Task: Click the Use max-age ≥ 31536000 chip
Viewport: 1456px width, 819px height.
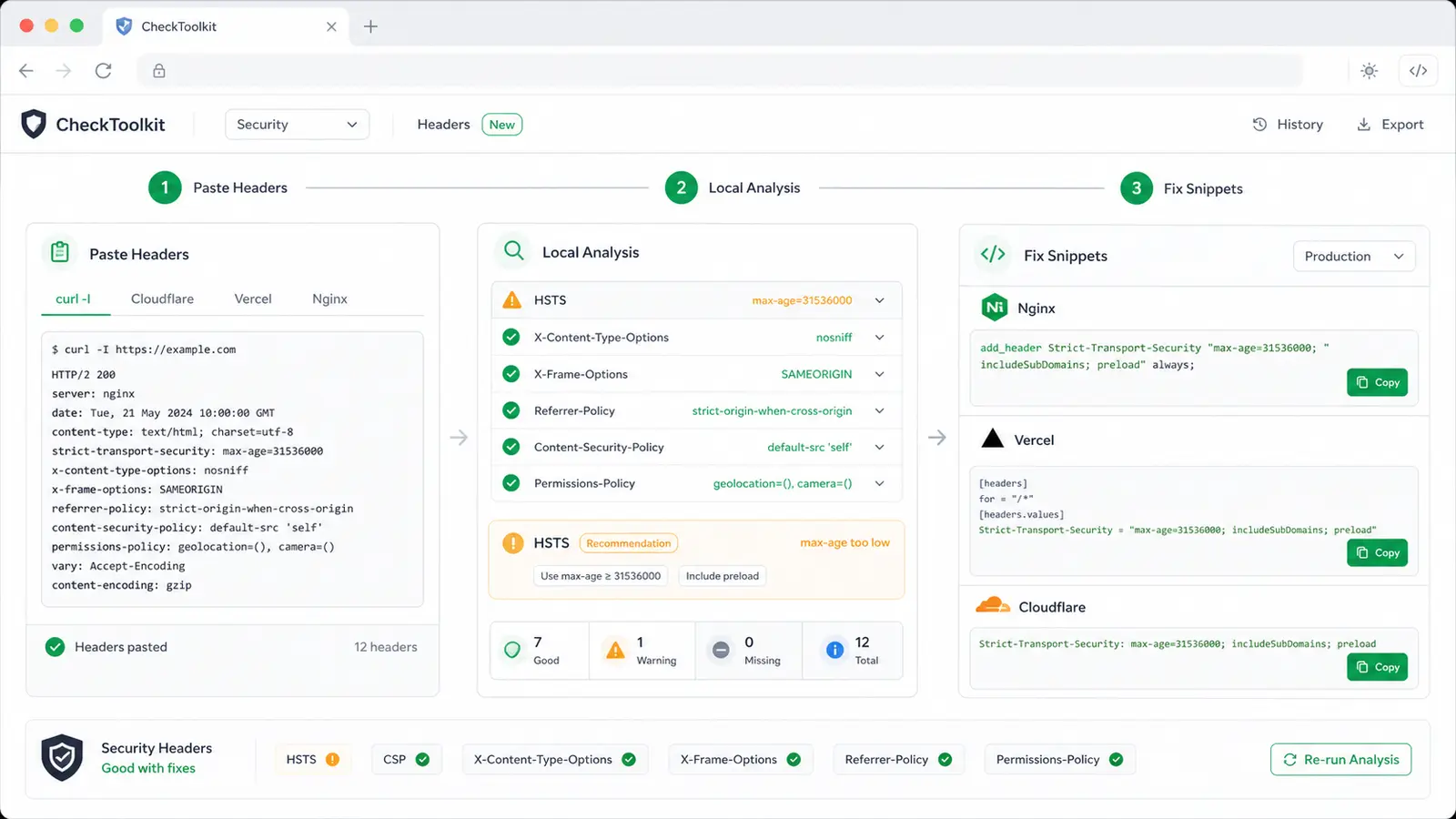Action: (x=601, y=576)
